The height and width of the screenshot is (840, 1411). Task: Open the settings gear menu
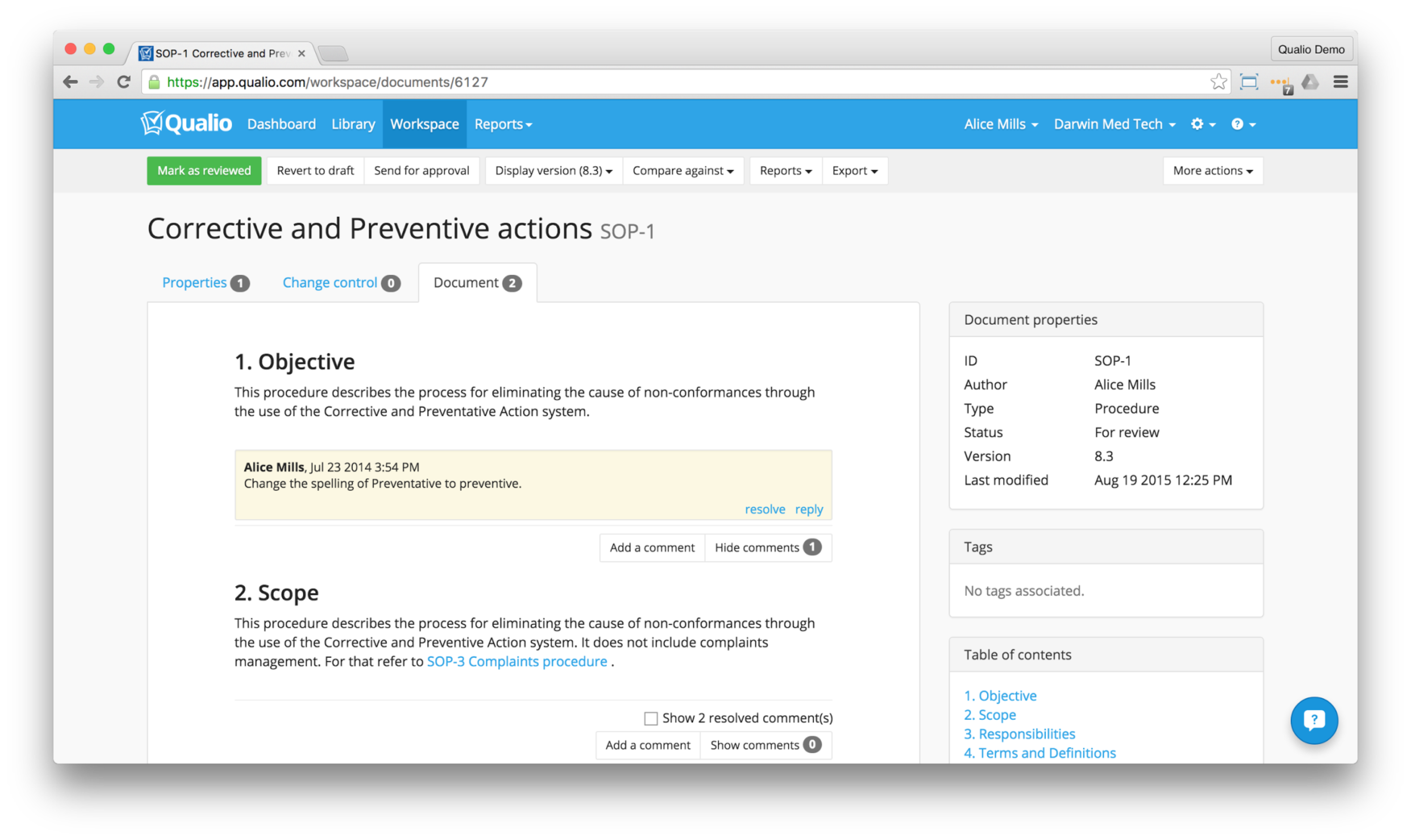point(1202,124)
